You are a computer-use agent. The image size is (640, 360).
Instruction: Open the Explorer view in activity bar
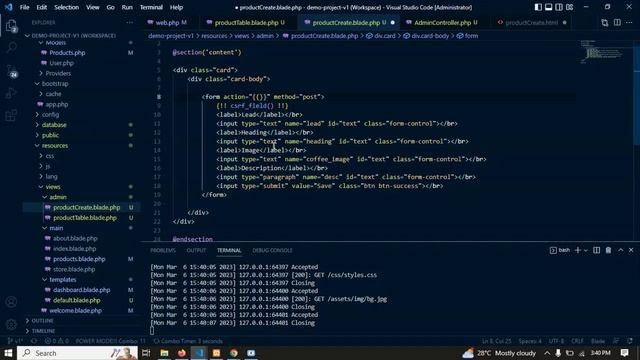(x=11, y=27)
